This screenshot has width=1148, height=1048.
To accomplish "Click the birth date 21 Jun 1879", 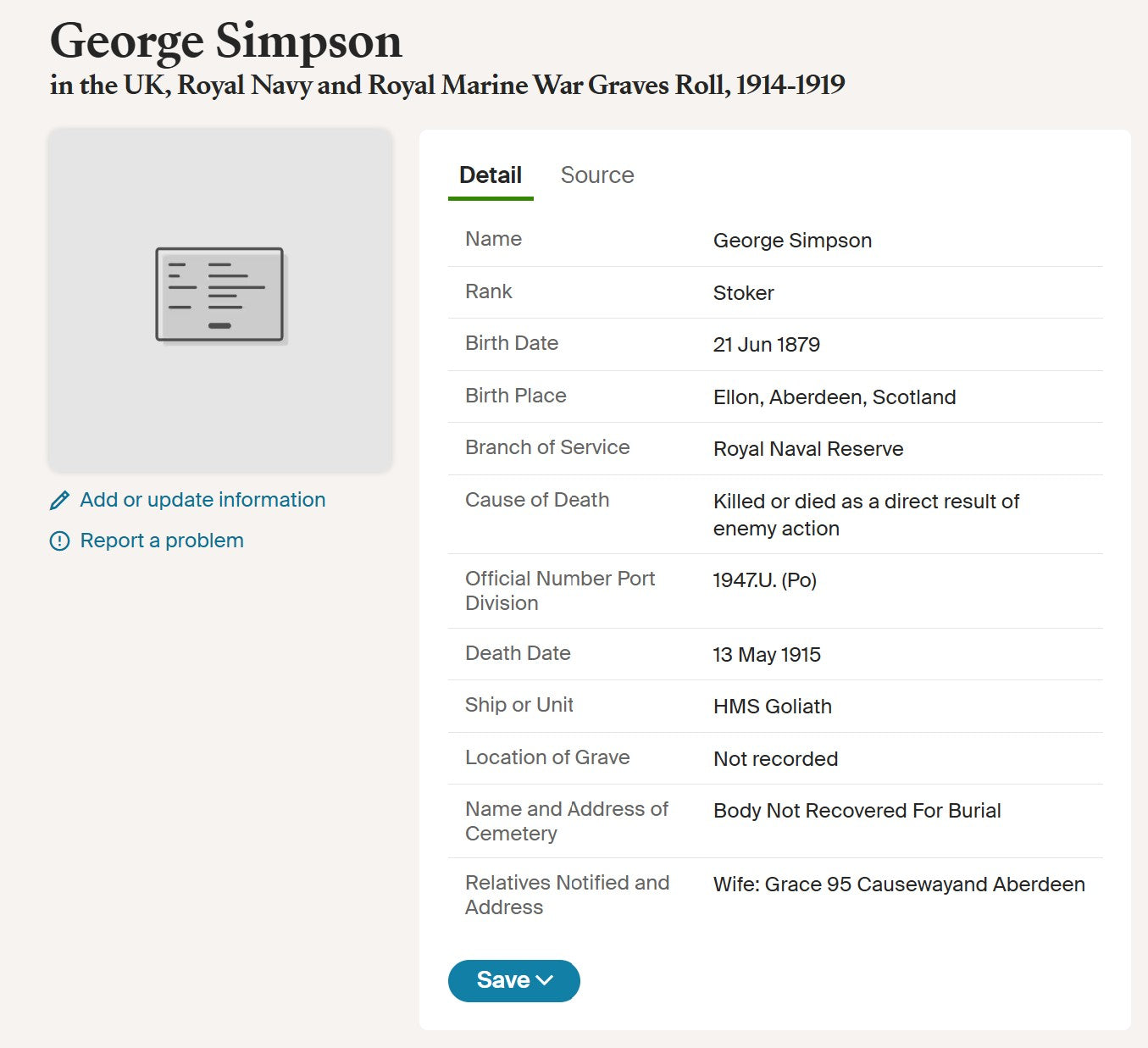I will (x=766, y=345).
